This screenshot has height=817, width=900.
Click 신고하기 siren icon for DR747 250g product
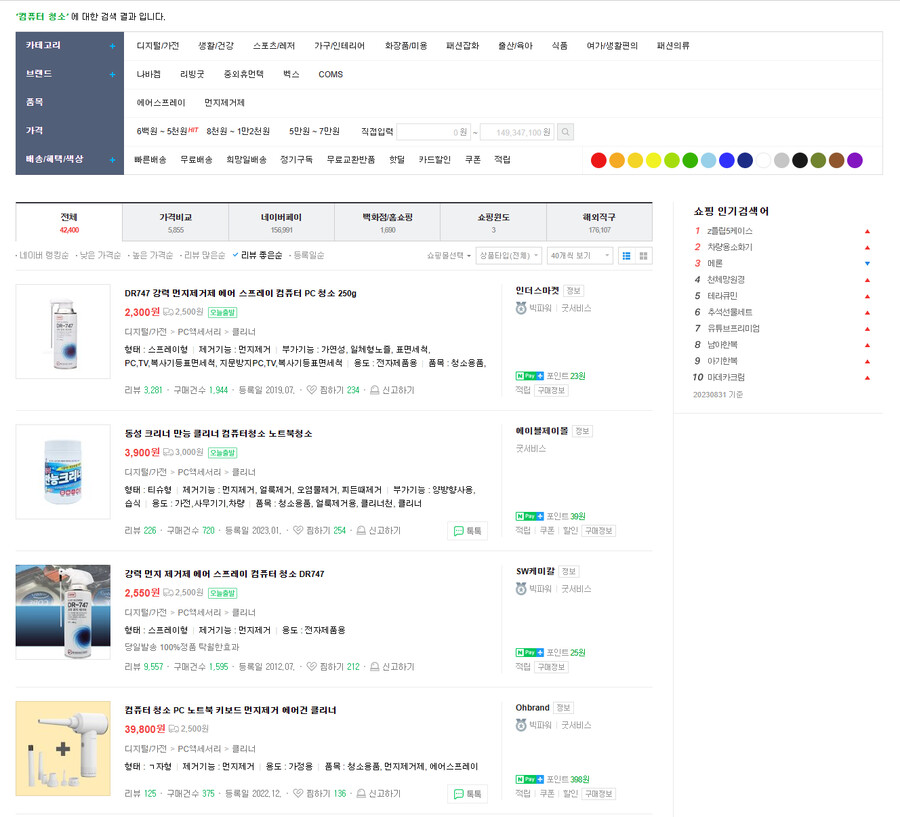pos(374,390)
